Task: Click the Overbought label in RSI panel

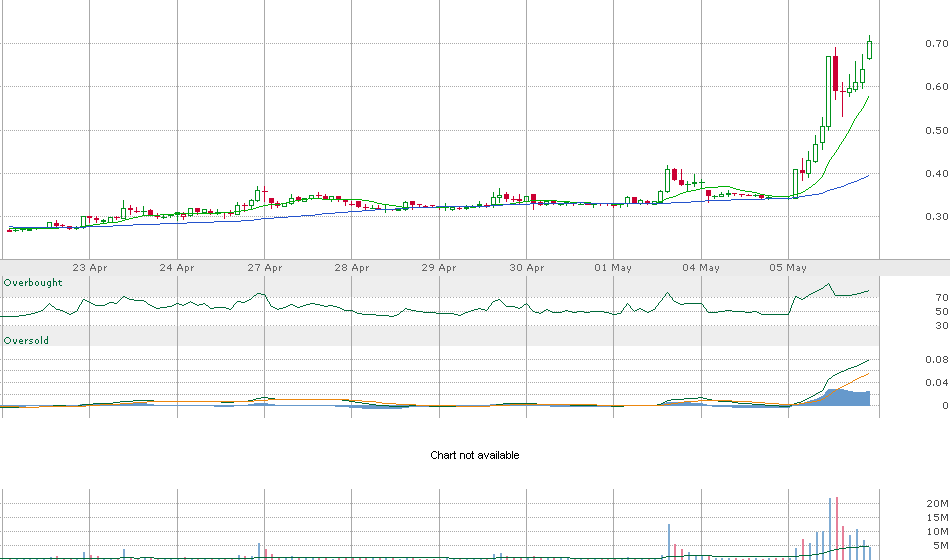Action: click(x=33, y=283)
